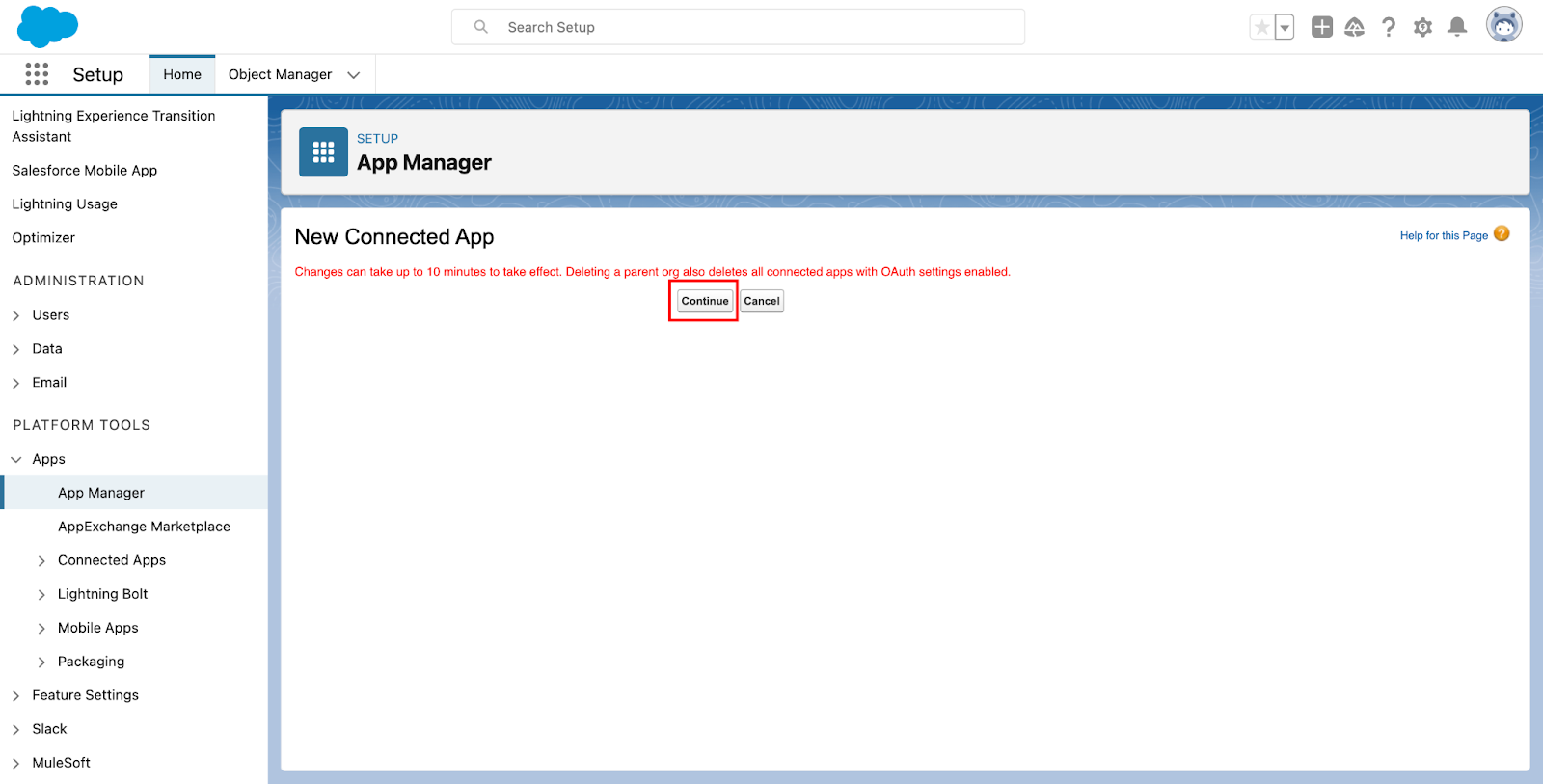Screen dimensions: 1543x784
Task: Focus the Search Setup field
Action: click(x=738, y=27)
